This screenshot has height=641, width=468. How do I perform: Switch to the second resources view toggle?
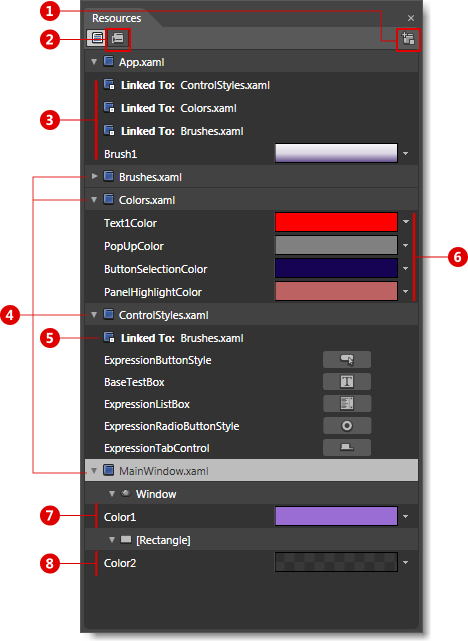click(118, 38)
